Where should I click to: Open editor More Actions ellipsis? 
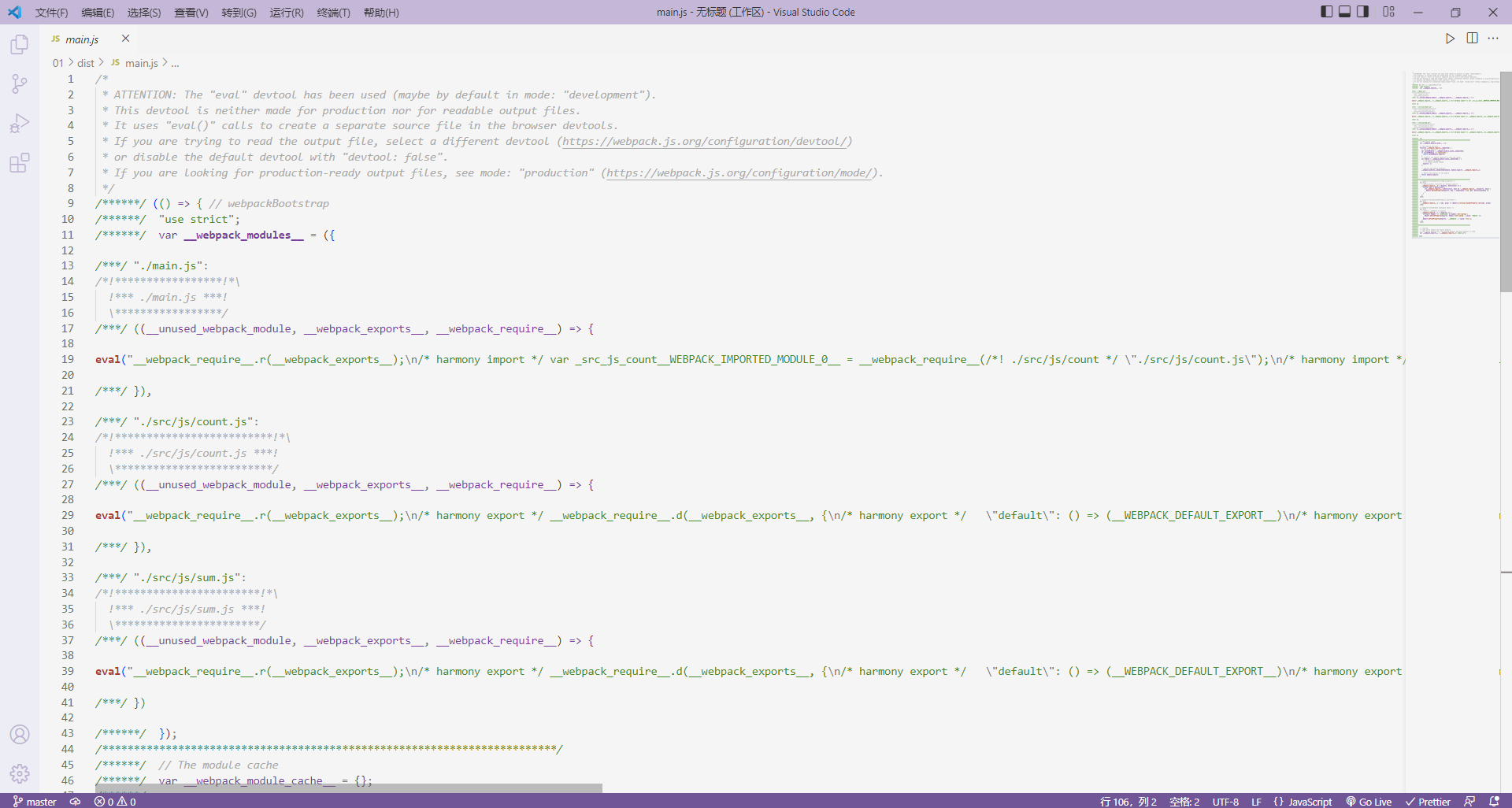click(1493, 39)
